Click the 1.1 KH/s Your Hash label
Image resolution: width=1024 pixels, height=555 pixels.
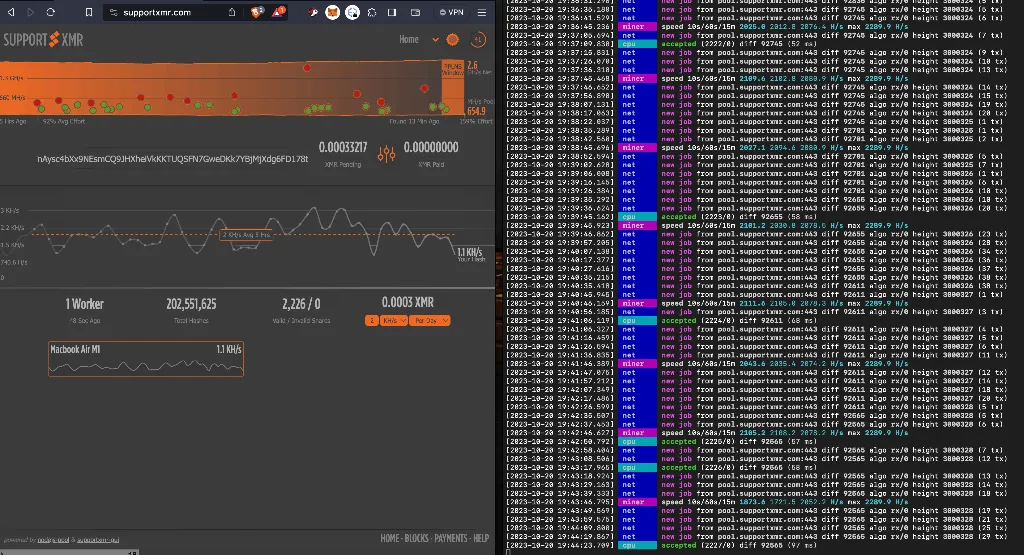pos(470,255)
